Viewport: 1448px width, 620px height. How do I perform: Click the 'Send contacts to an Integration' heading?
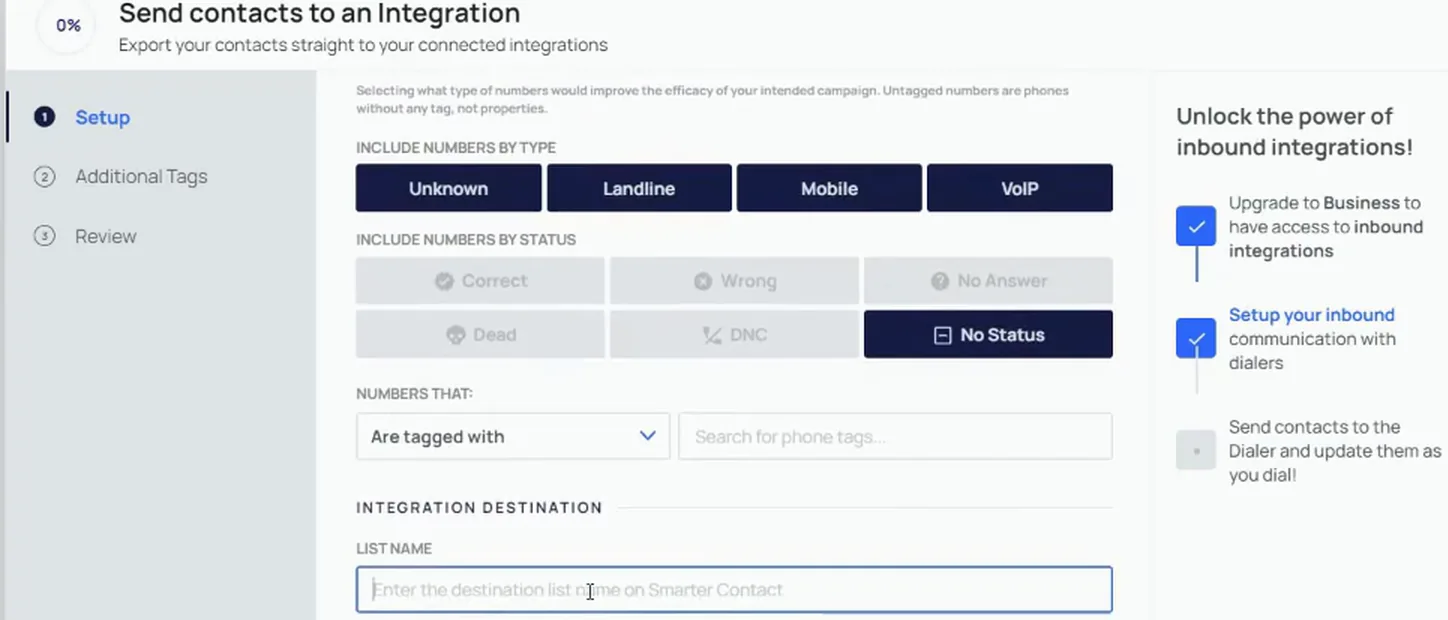(x=319, y=14)
